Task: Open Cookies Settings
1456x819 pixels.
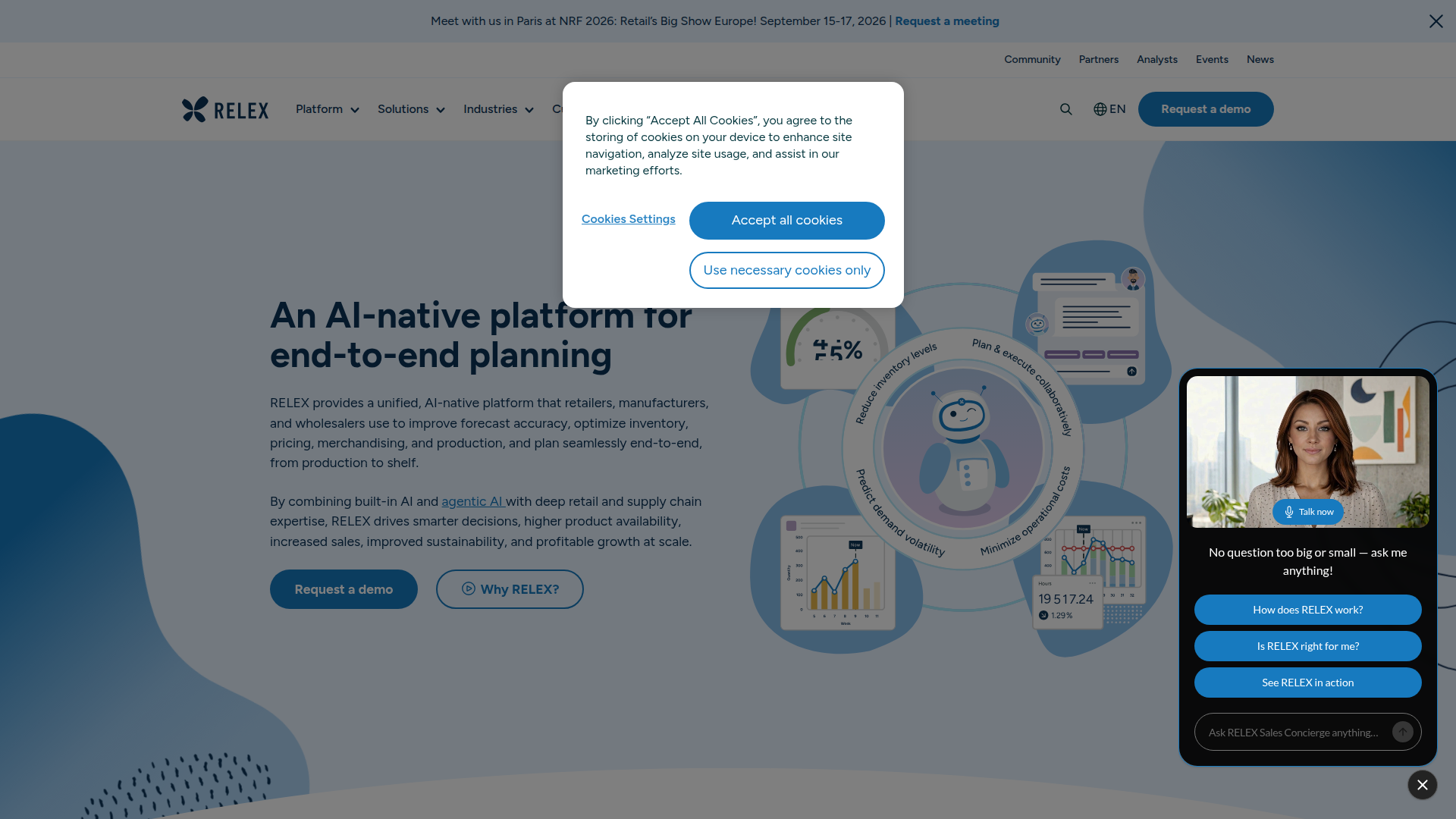Action: (x=629, y=219)
